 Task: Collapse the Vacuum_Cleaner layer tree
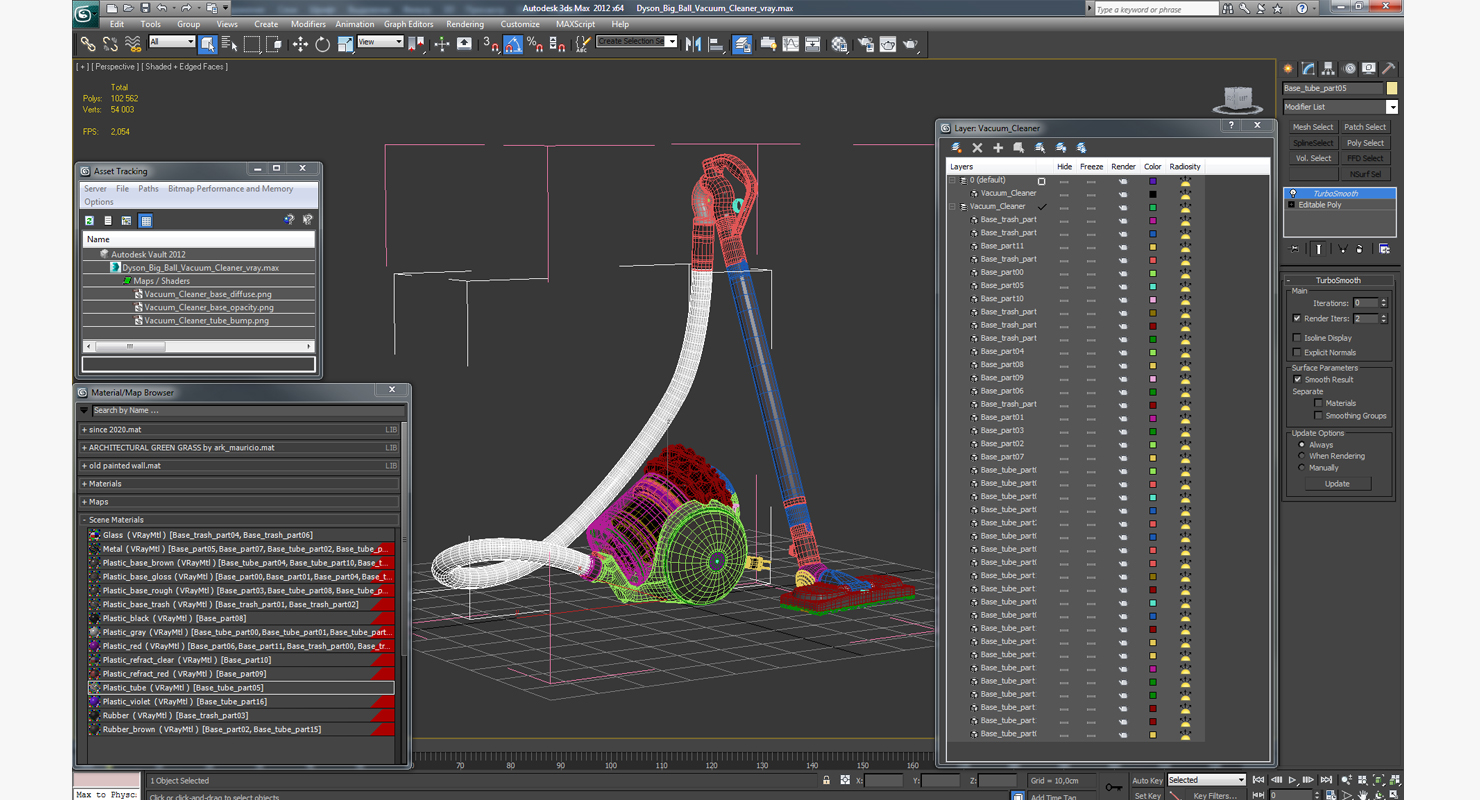[x=953, y=206]
